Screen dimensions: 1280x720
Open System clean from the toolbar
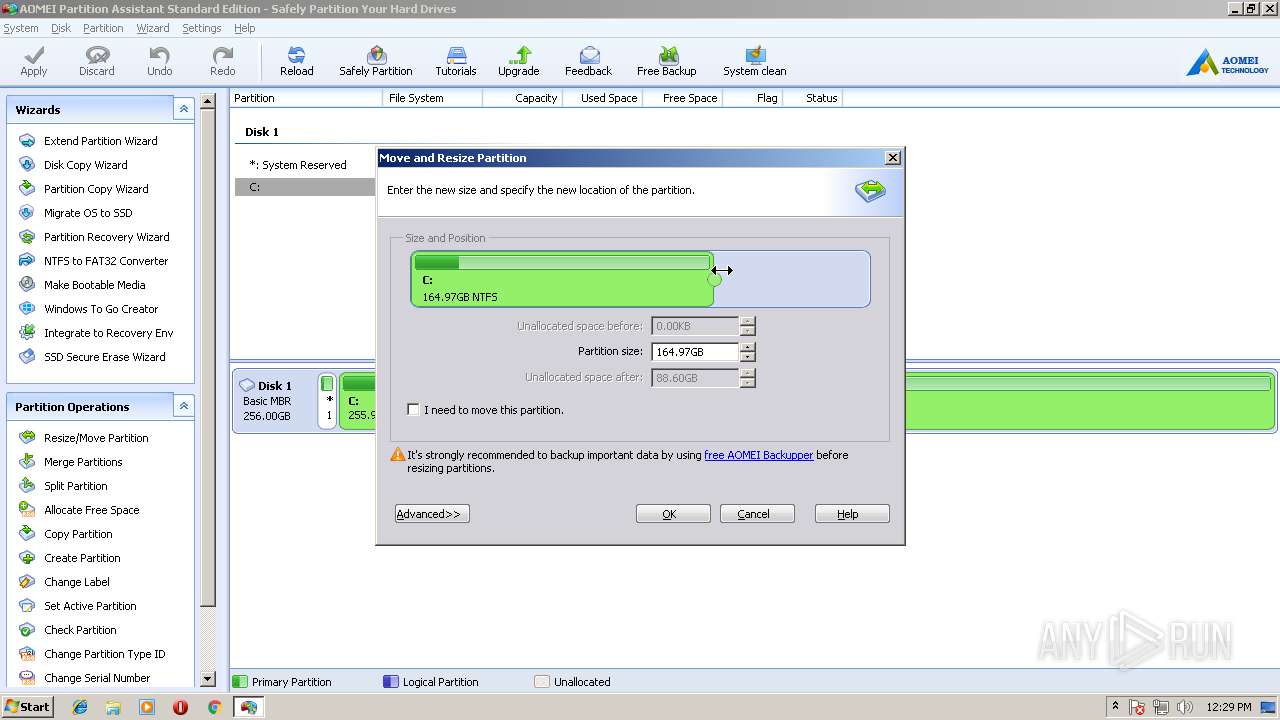[755, 61]
